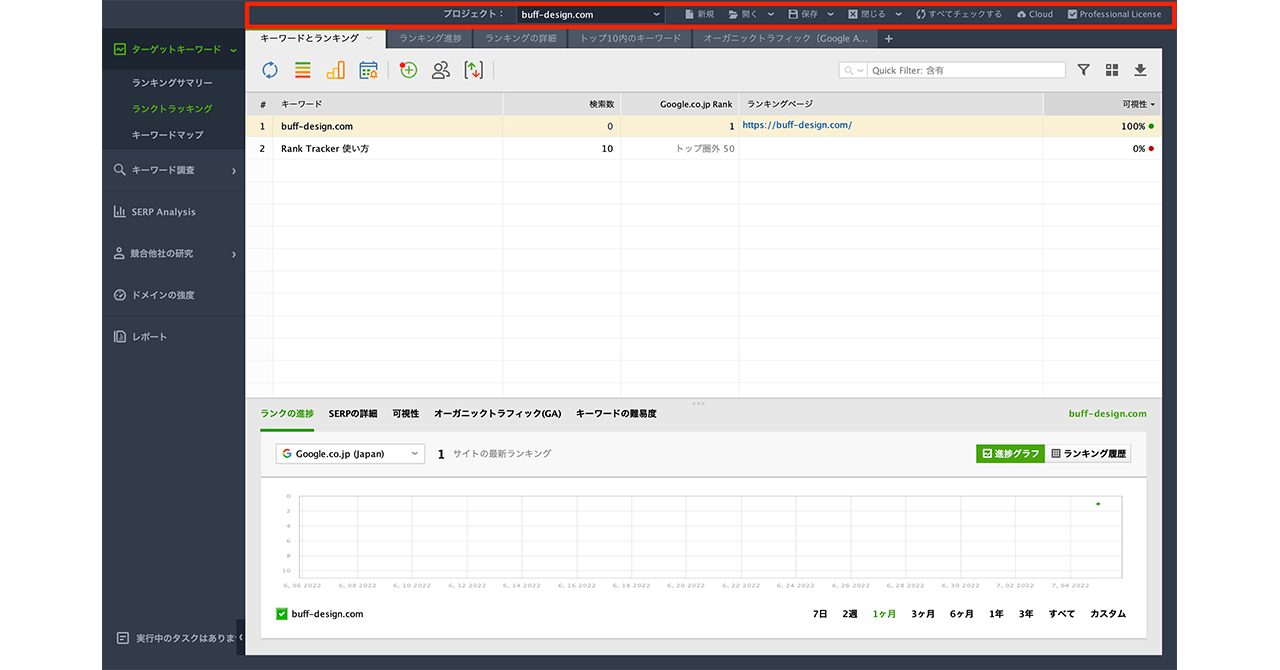
Task: Open the calendar scheduler icon with bell
Action: [368, 70]
